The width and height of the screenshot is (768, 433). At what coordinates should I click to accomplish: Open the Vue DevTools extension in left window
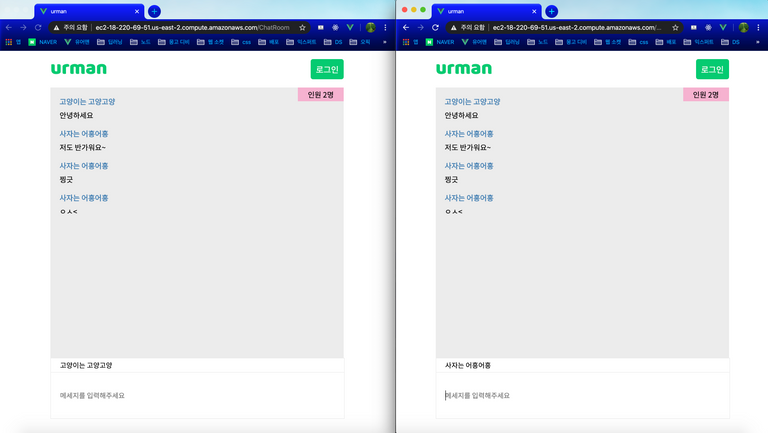pyautogui.click(x=350, y=27)
